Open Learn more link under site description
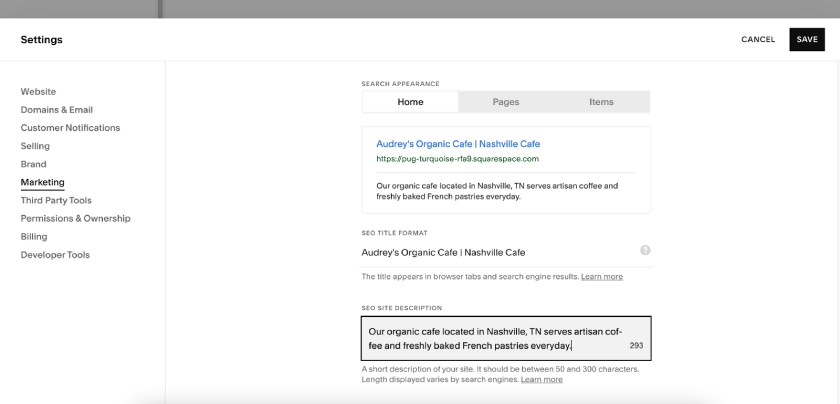 point(542,379)
